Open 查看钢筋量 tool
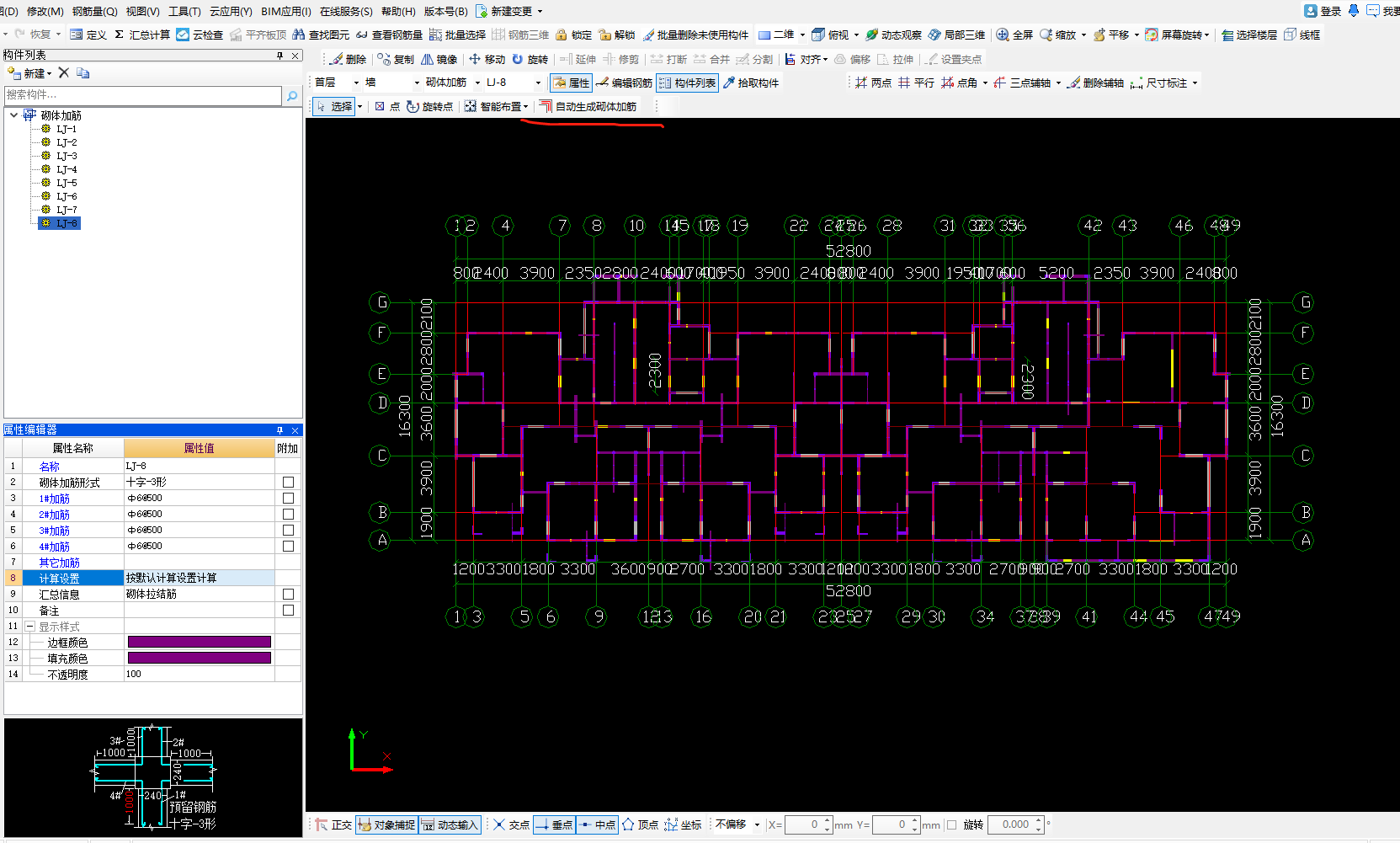This screenshot has width=1400, height=843. (389, 35)
